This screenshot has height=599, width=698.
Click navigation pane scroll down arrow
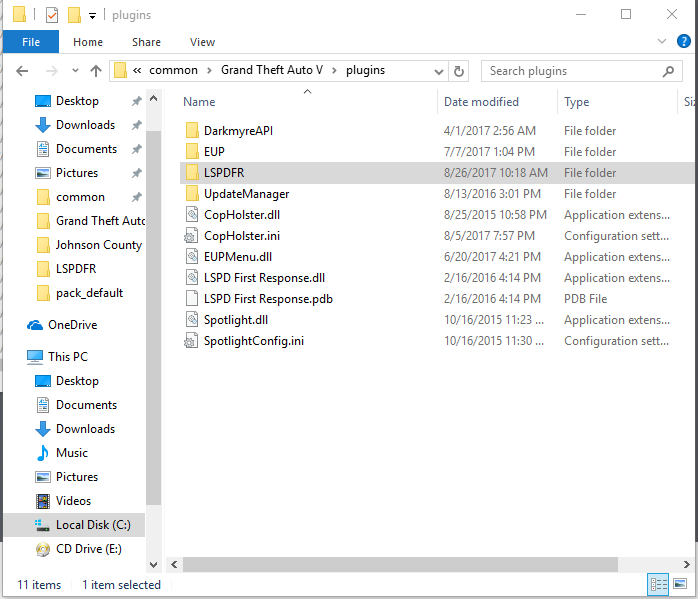click(x=153, y=565)
